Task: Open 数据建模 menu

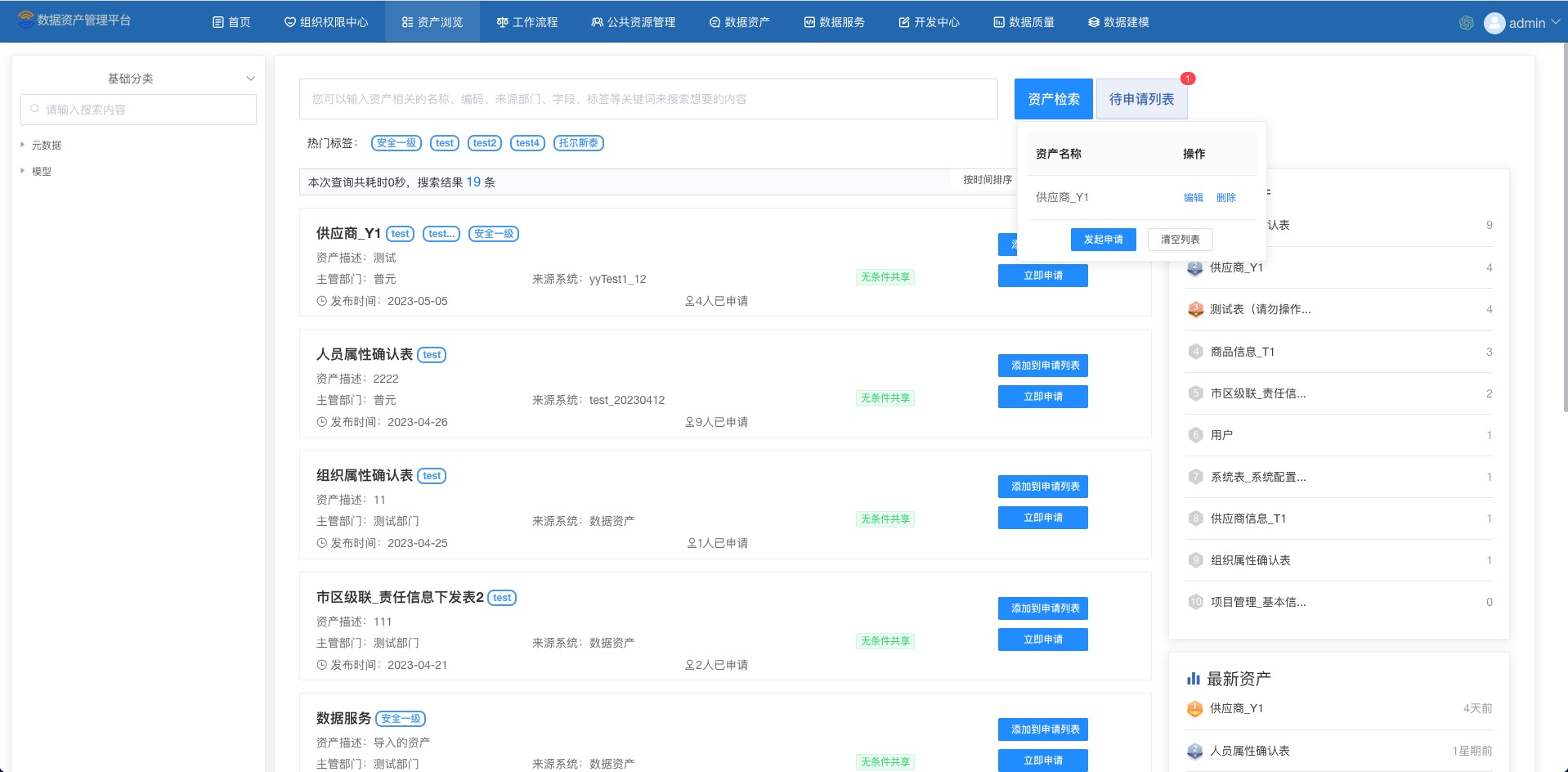Action: (1118, 22)
